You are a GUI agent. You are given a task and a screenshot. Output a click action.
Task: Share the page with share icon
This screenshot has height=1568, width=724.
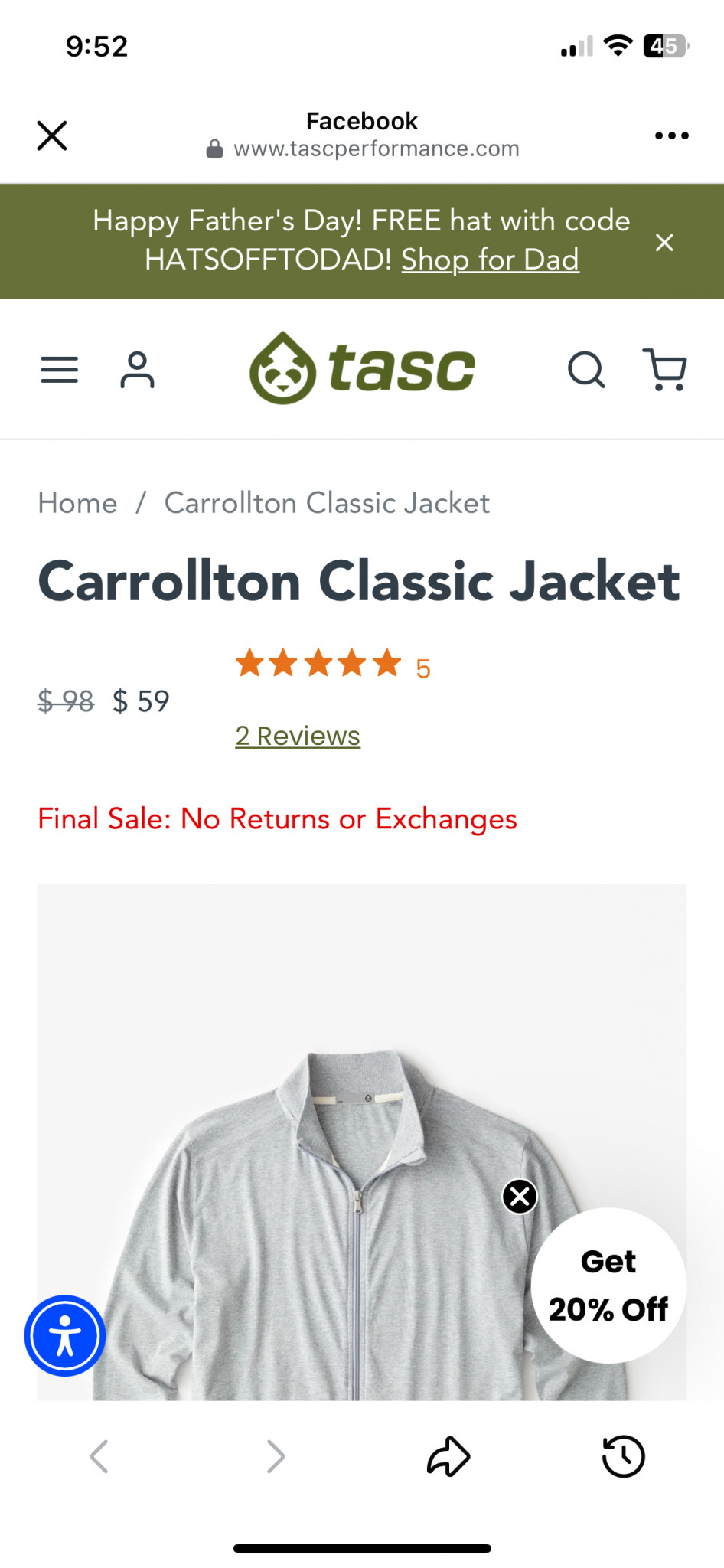click(x=448, y=1455)
